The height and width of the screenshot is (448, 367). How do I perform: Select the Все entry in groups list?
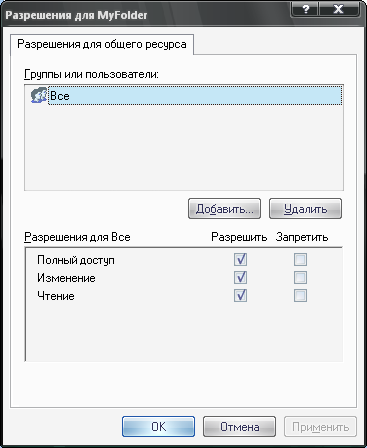pos(195,96)
